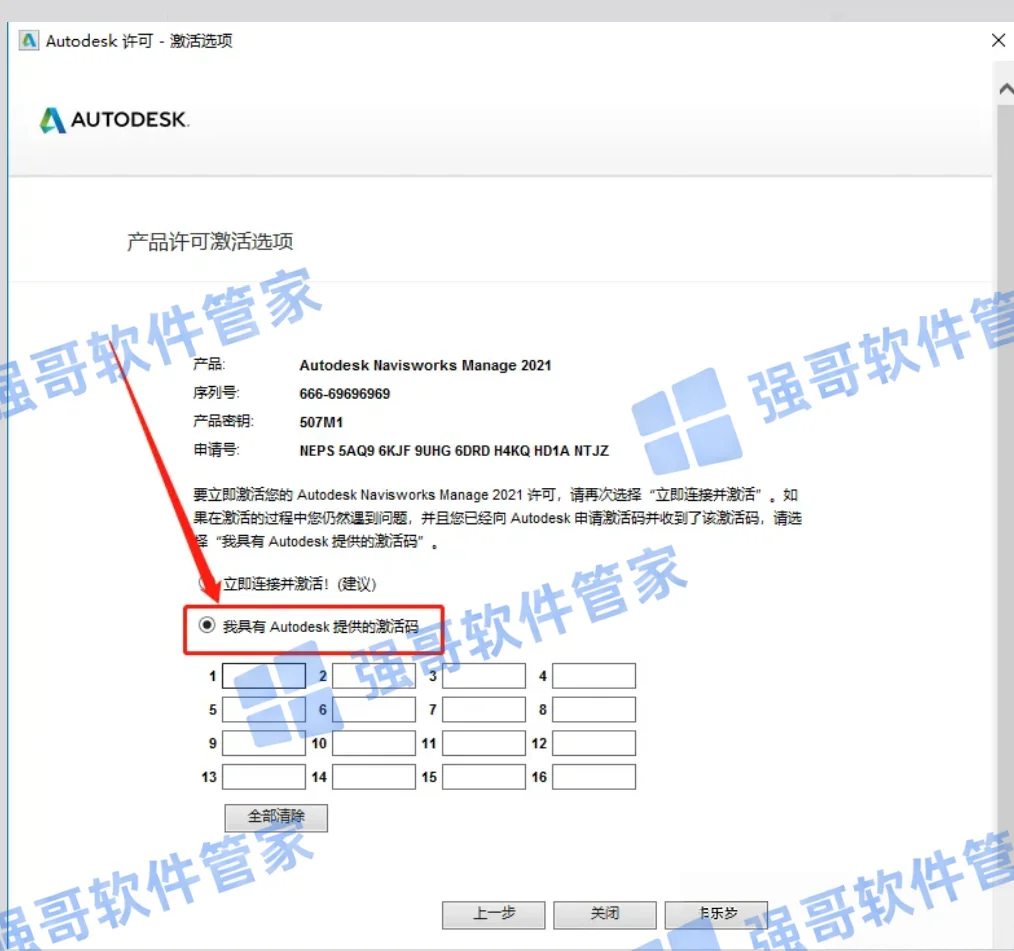Click activation code field 3
Image resolution: width=1014 pixels, height=951 pixels.
click(x=484, y=676)
